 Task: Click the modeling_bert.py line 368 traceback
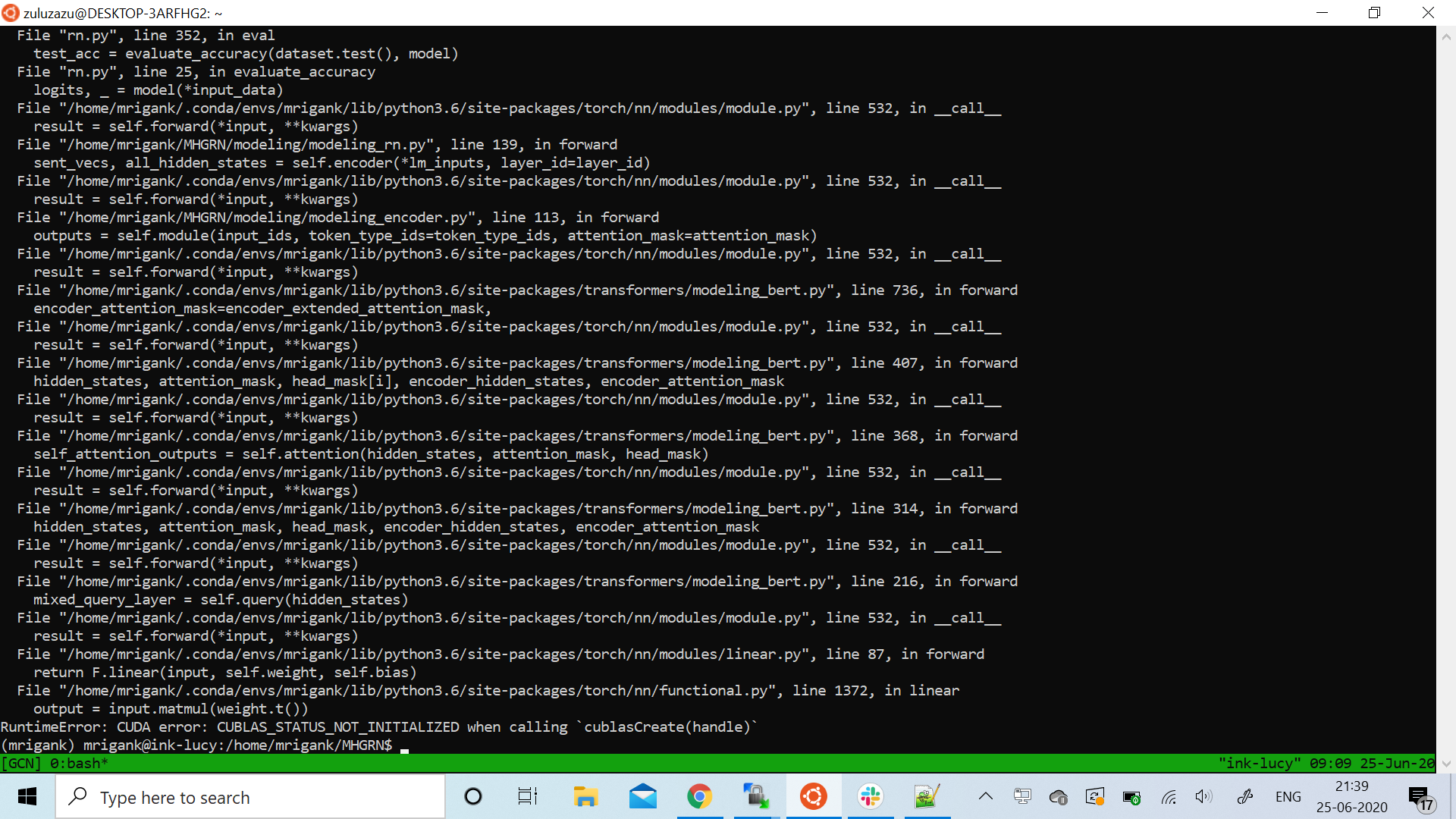click(x=517, y=436)
